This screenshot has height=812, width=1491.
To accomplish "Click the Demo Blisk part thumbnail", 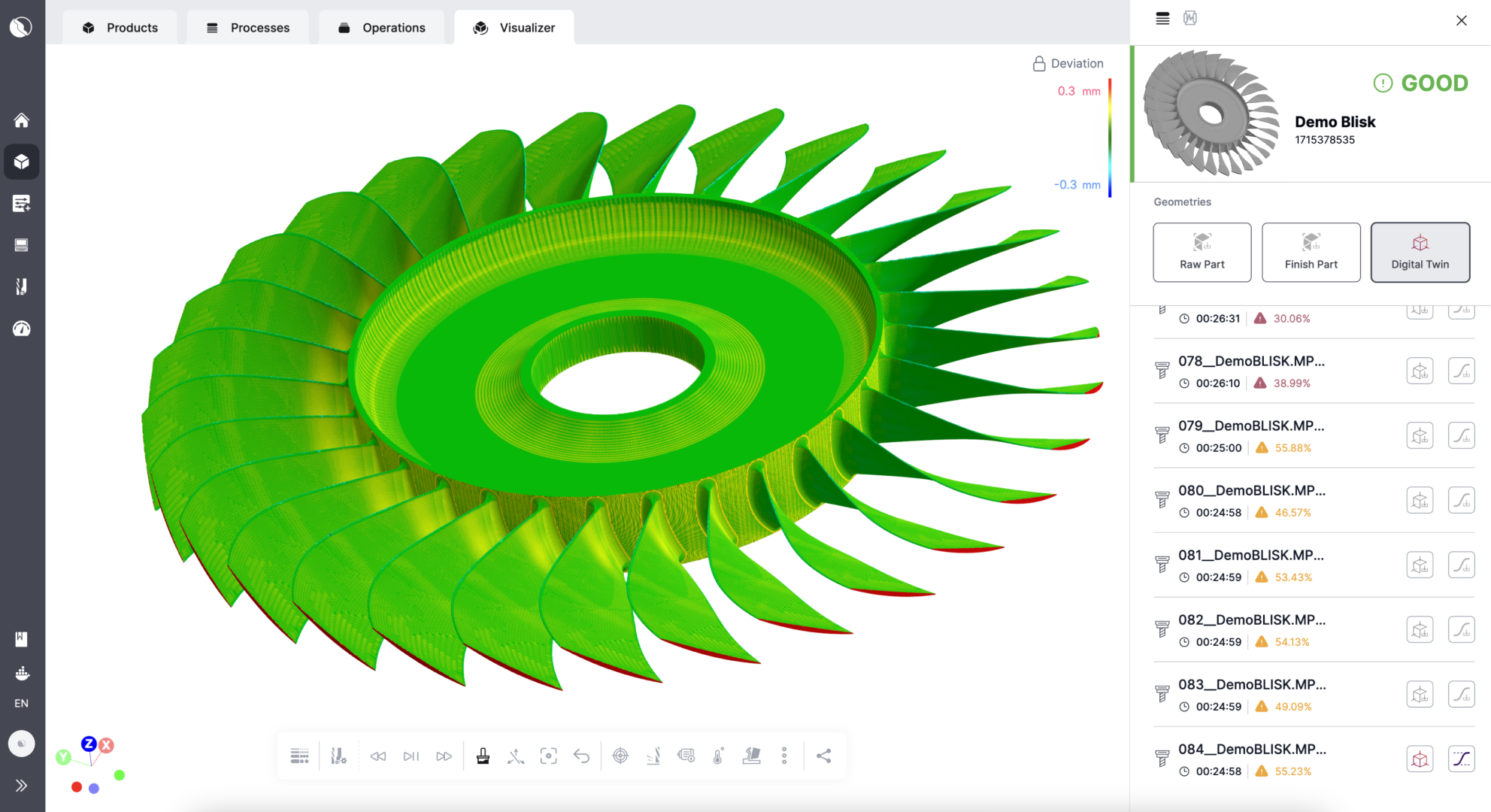I will [1211, 113].
